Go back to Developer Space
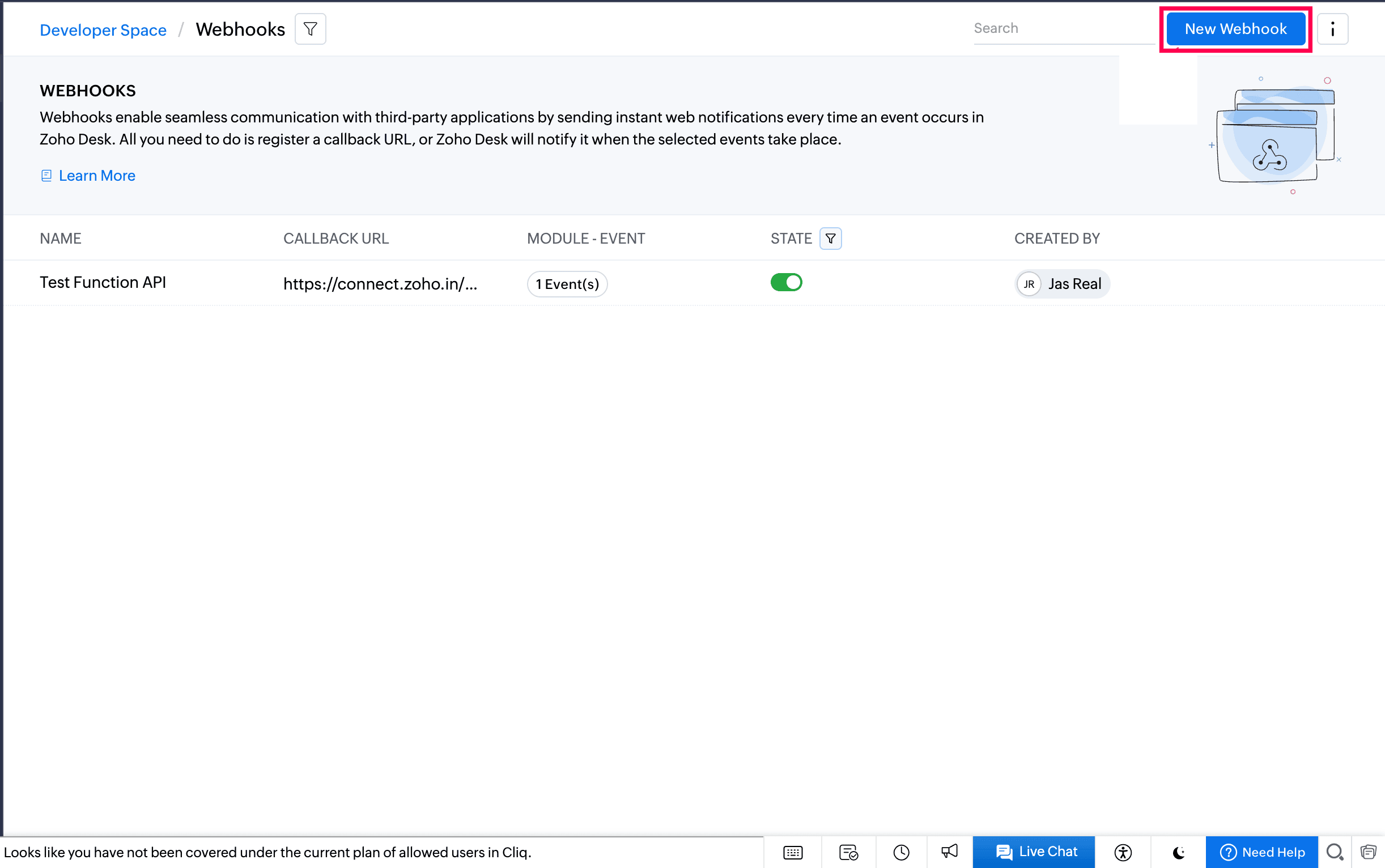The image size is (1385, 868). 103,30
